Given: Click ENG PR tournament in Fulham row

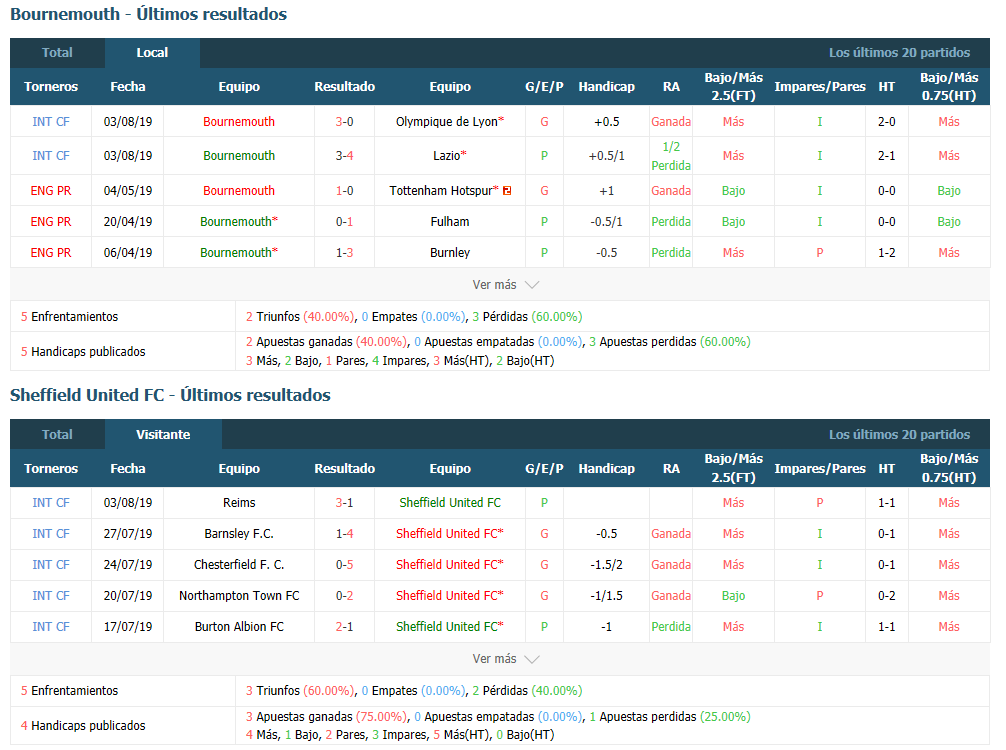Looking at the screenshot, I should pyautogui.click(x=51, y=221).
